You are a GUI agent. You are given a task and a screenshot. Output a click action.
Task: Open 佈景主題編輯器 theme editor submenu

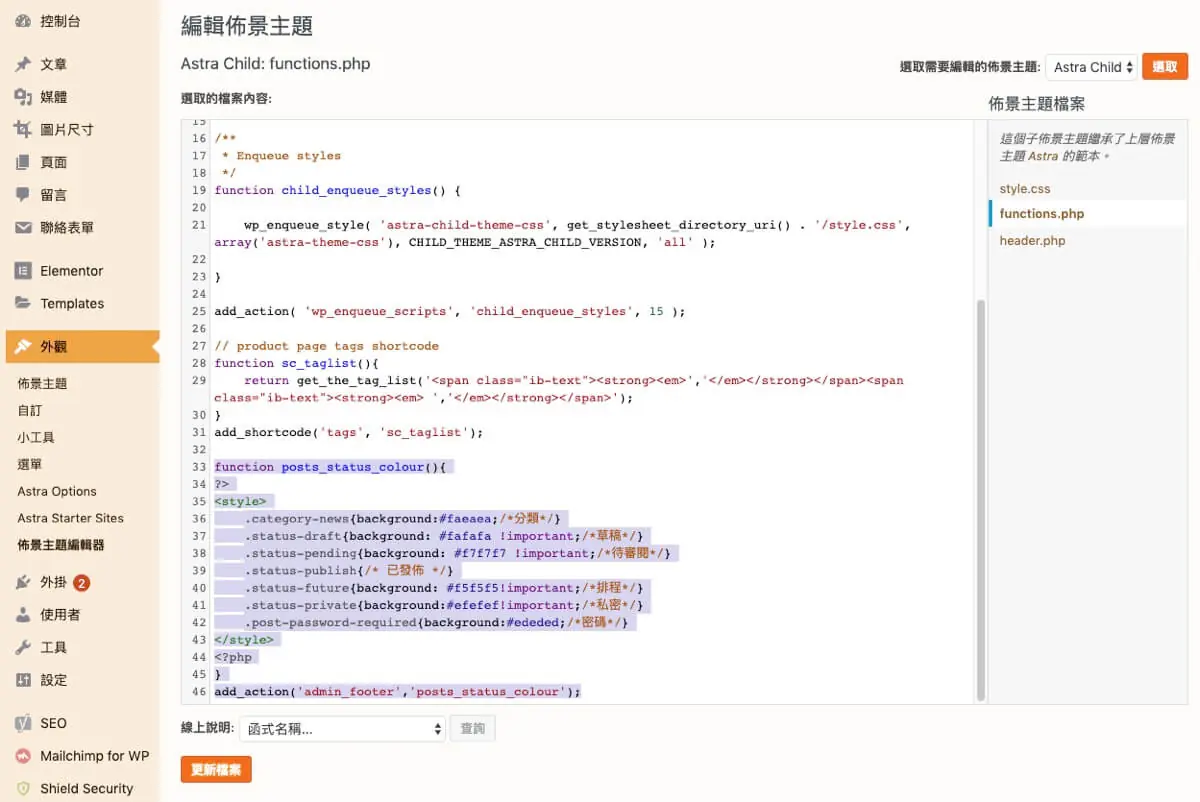point(61,545)
